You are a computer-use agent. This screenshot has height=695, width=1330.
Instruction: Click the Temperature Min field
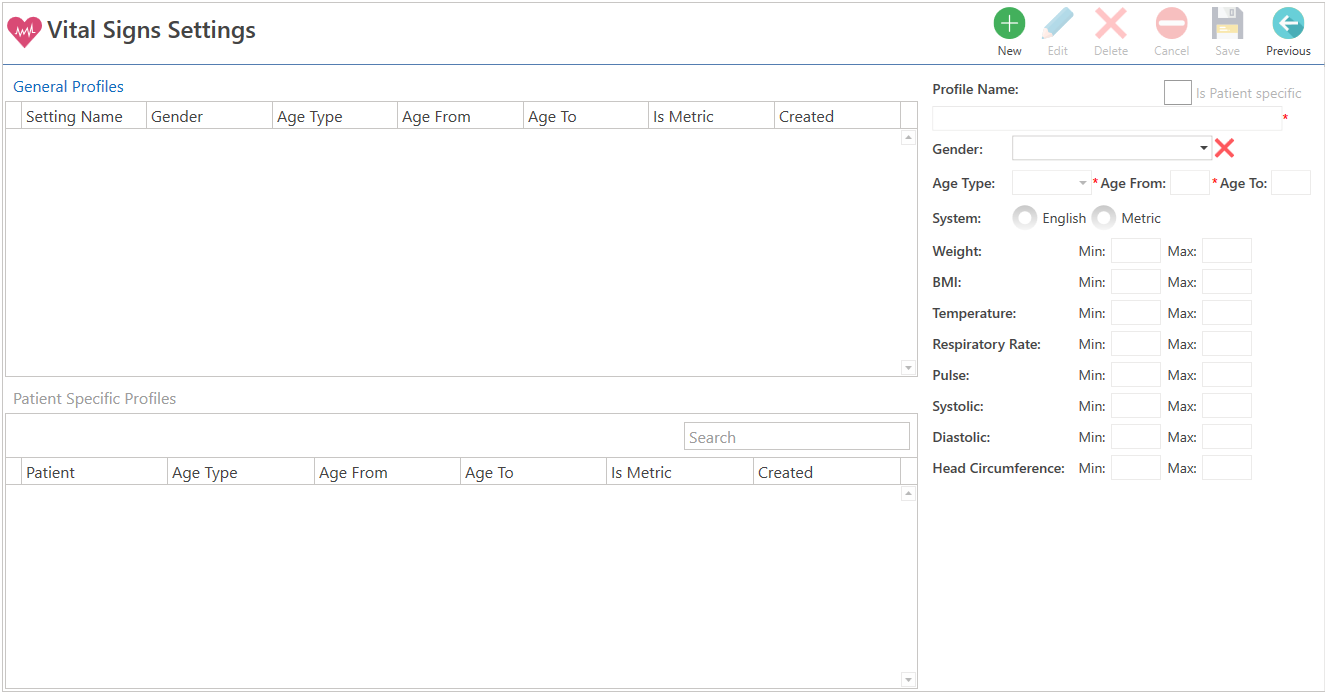pos(1136,313)
